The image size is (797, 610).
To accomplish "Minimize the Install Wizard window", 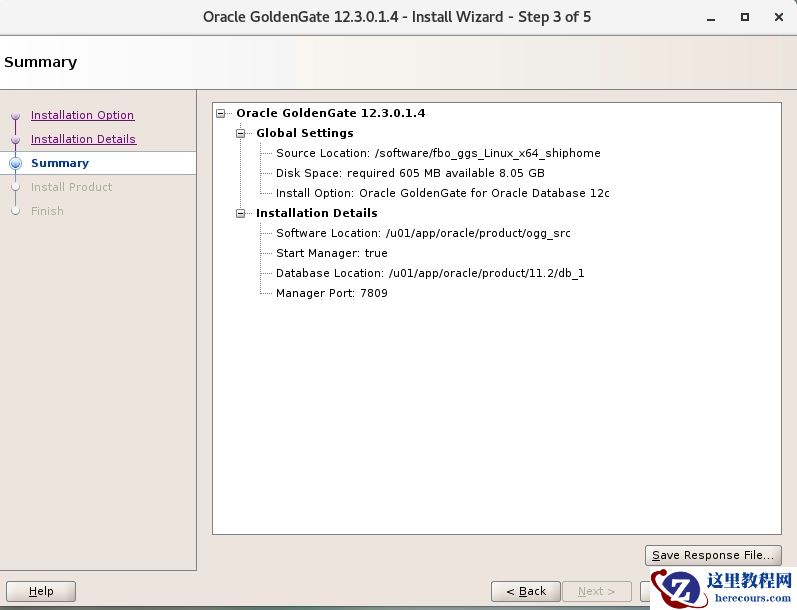I will pyautogui.click(x=711, y=18).
